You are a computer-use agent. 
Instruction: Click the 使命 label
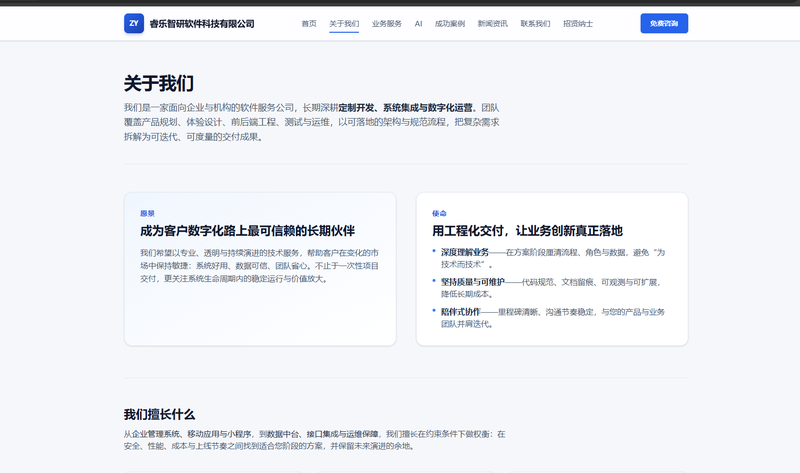pos(439,213)
